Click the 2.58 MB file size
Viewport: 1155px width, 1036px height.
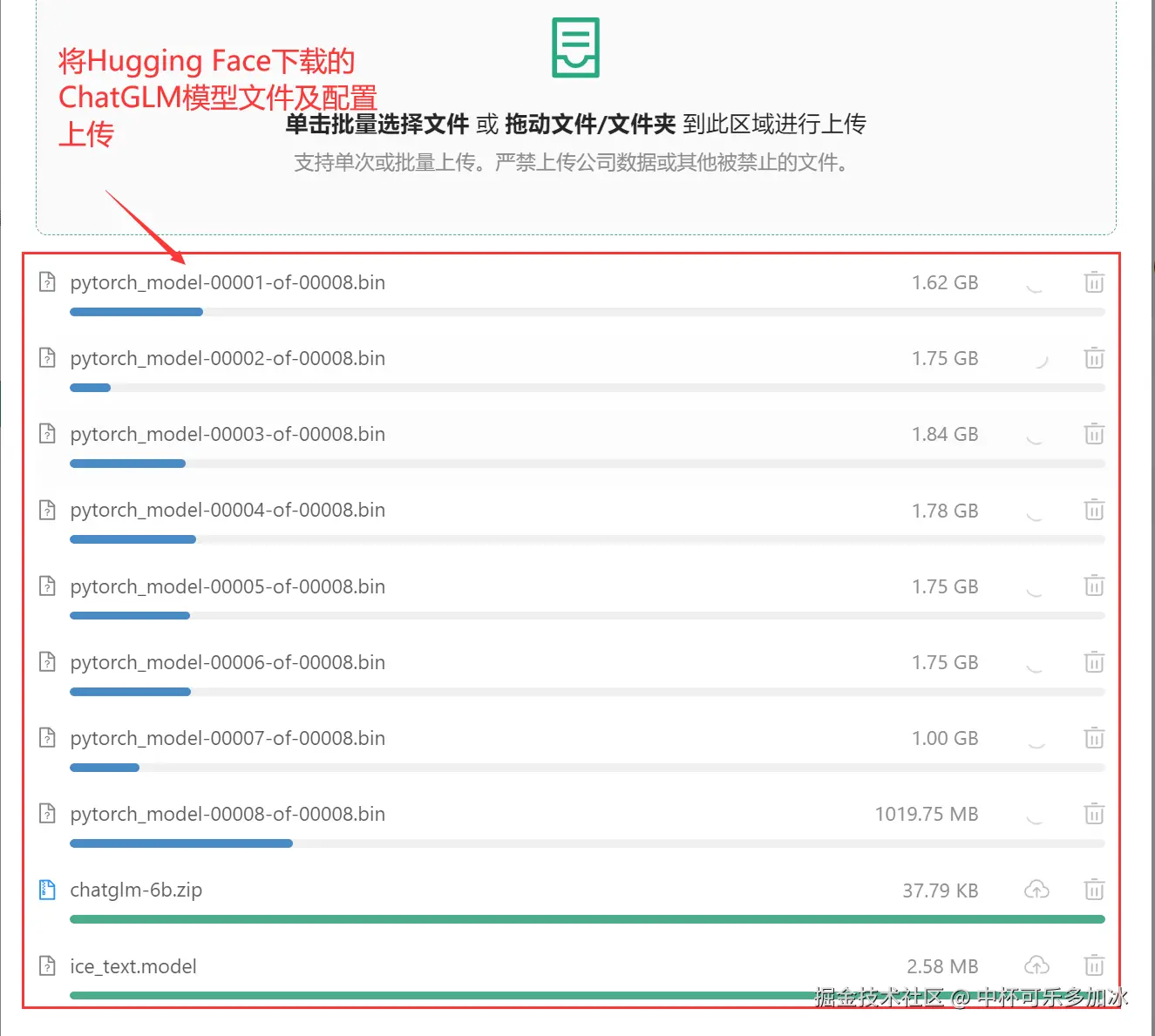click(x=942, y=966)
